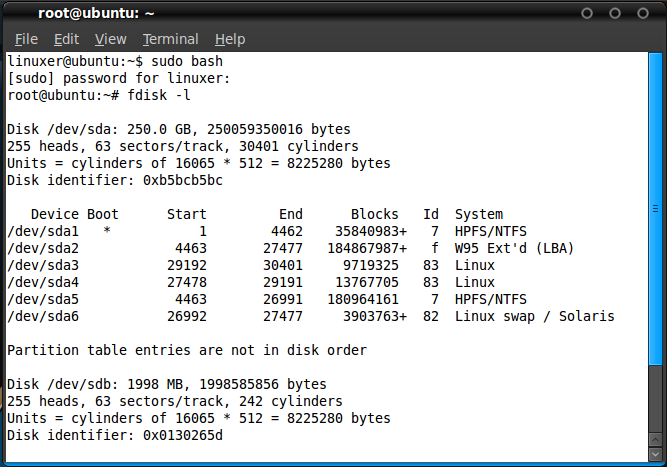Click the blue vertical scrollbar thumb

pos(655,208)
